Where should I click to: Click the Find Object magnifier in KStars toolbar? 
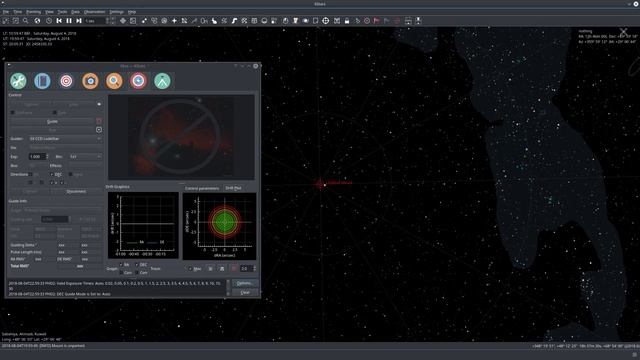[x=26, y=20]
